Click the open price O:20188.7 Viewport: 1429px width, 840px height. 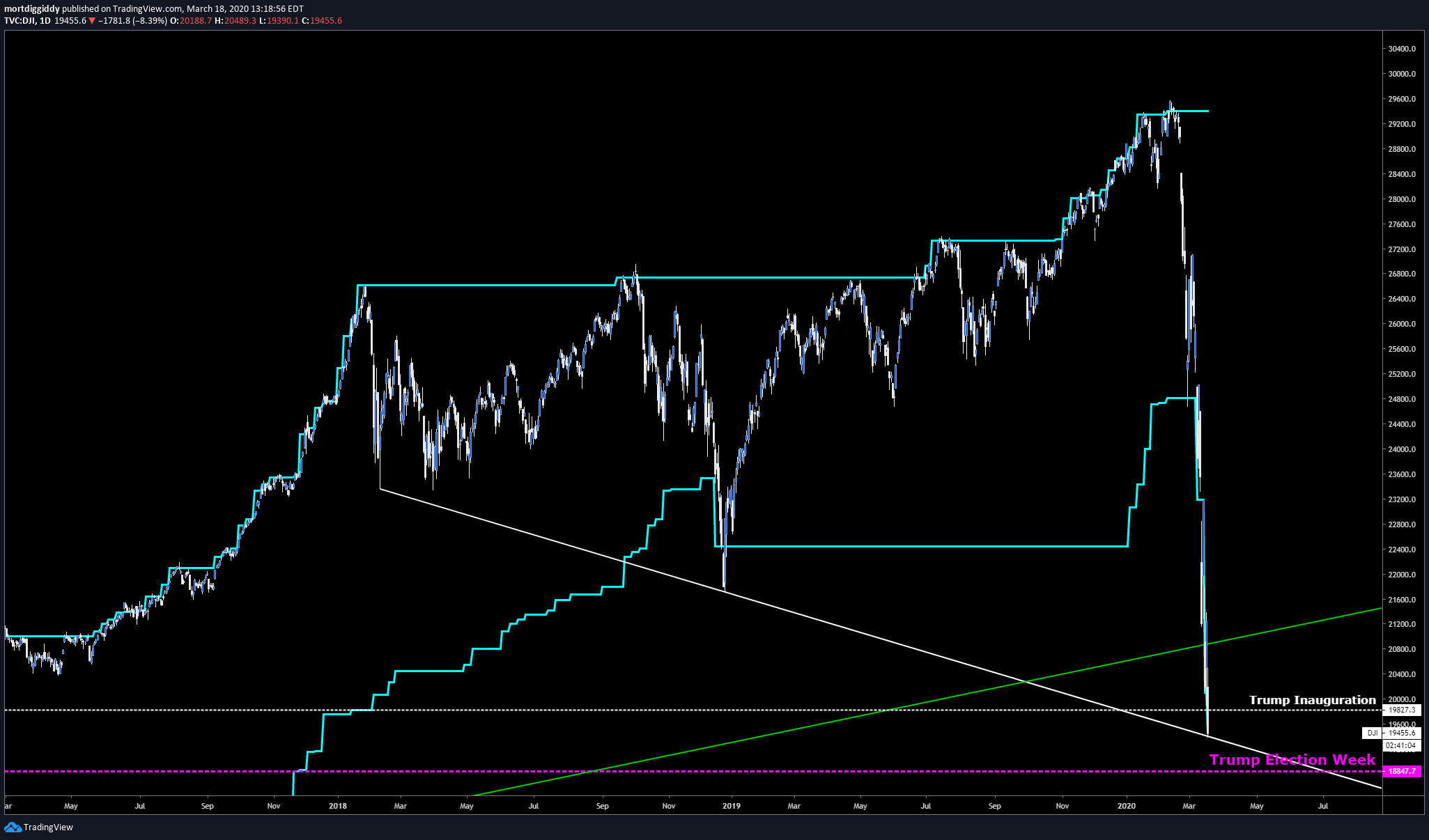pos(191,21)
